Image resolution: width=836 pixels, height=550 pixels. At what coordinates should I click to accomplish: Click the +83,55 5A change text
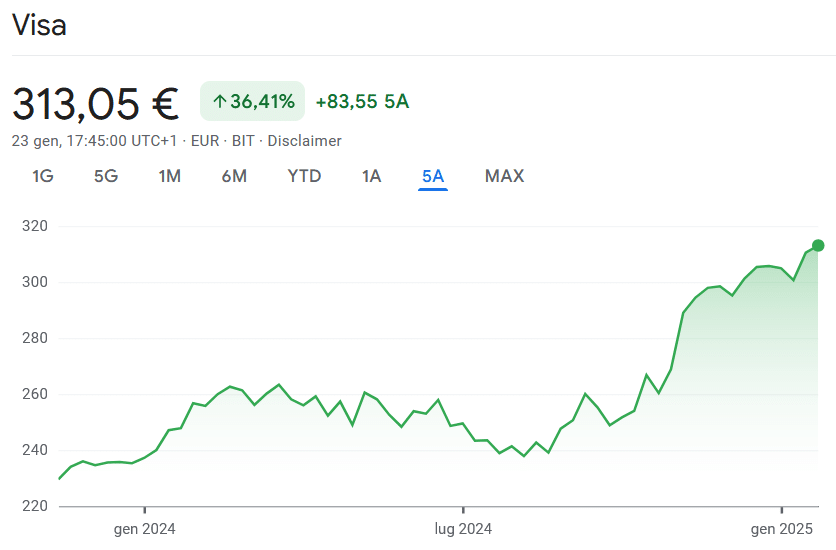coord(363,101)
